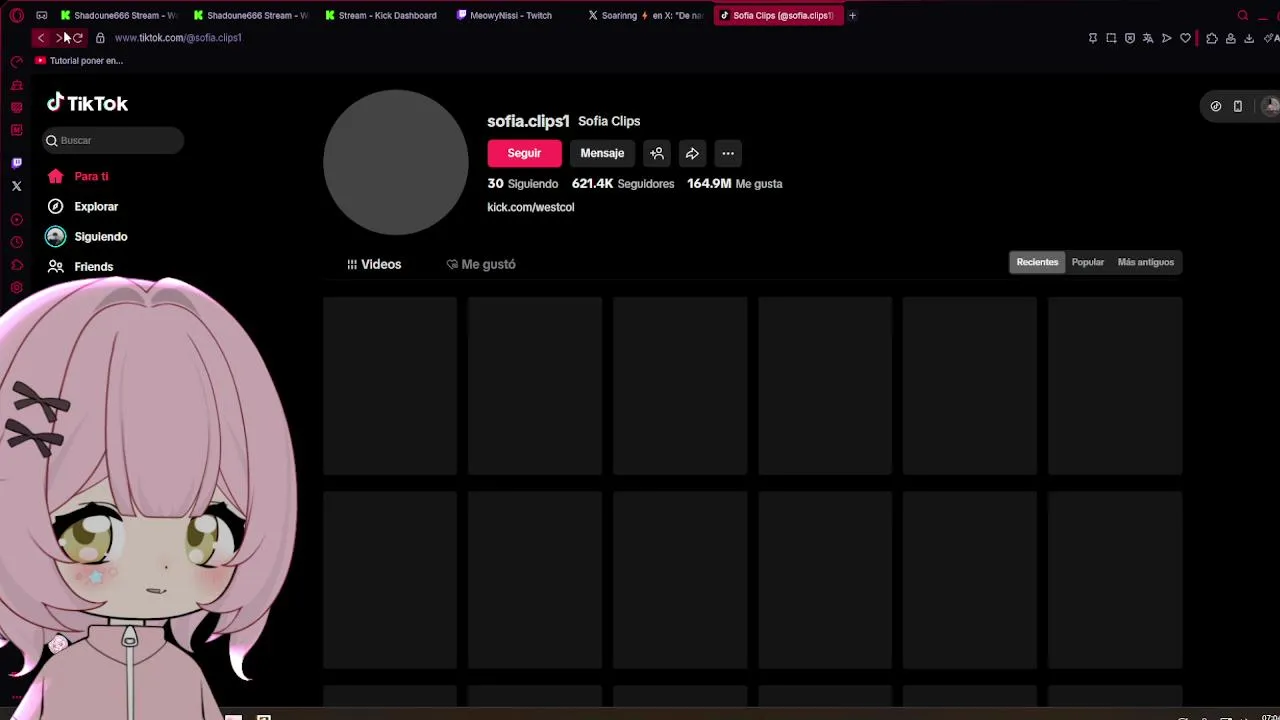Switch to Stream - Kick Dashboard tab
Viewport: 1280px width, 720px height.
point(381,15)
